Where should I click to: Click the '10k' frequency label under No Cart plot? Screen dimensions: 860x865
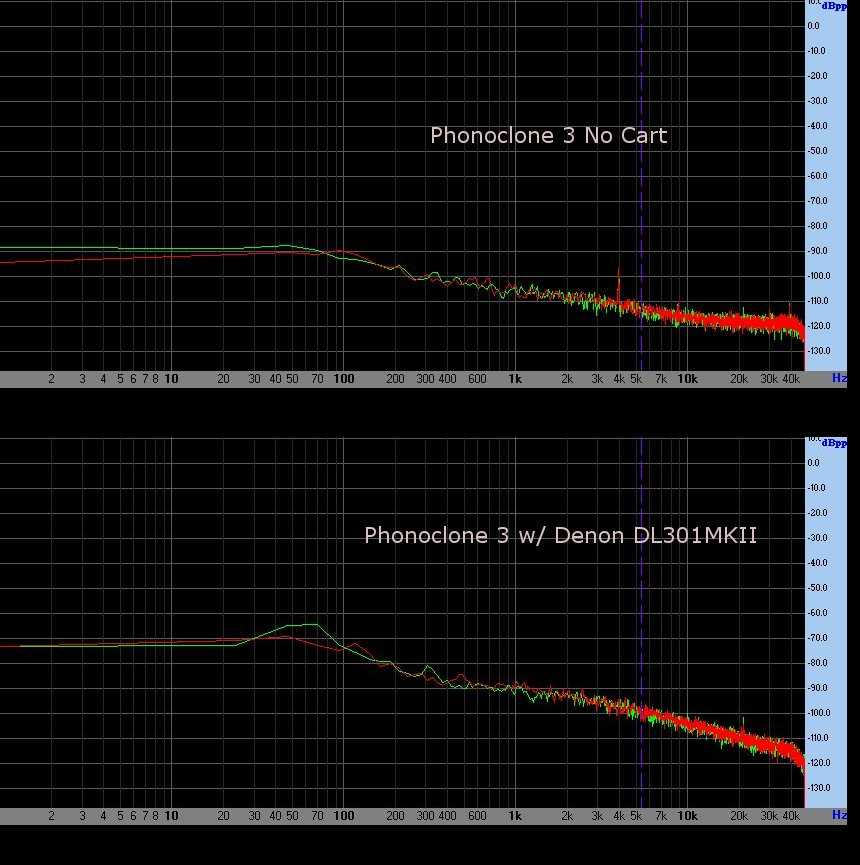tap(687, 379)
